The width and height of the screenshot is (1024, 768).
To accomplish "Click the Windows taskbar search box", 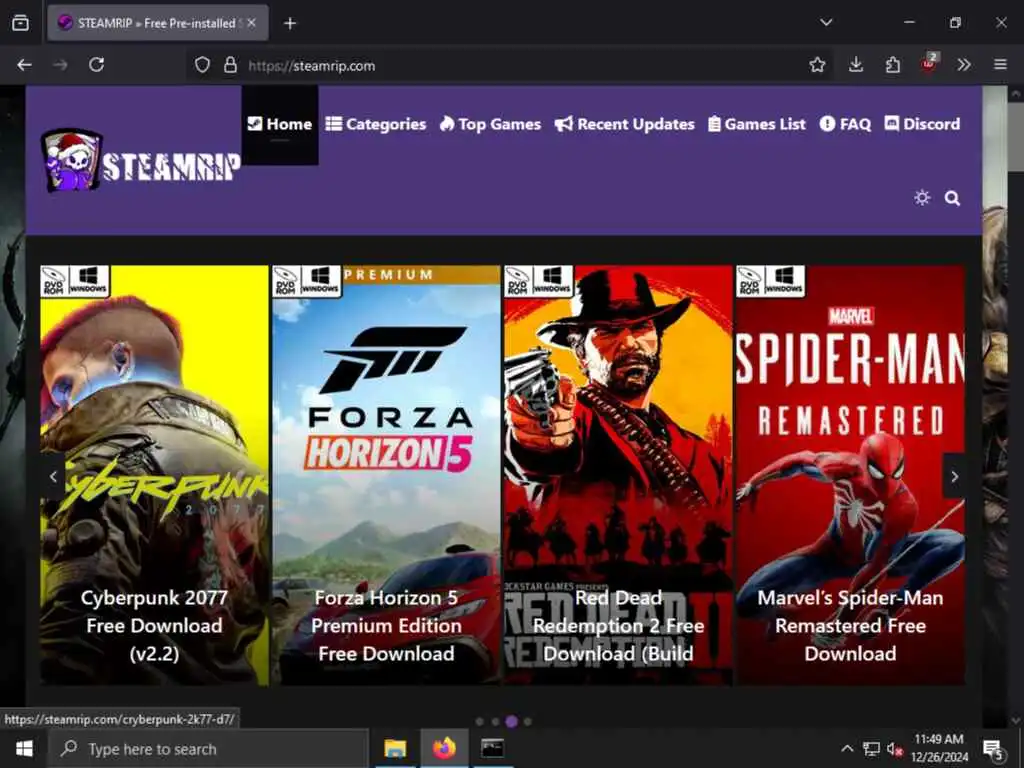I will coord(208,748).
